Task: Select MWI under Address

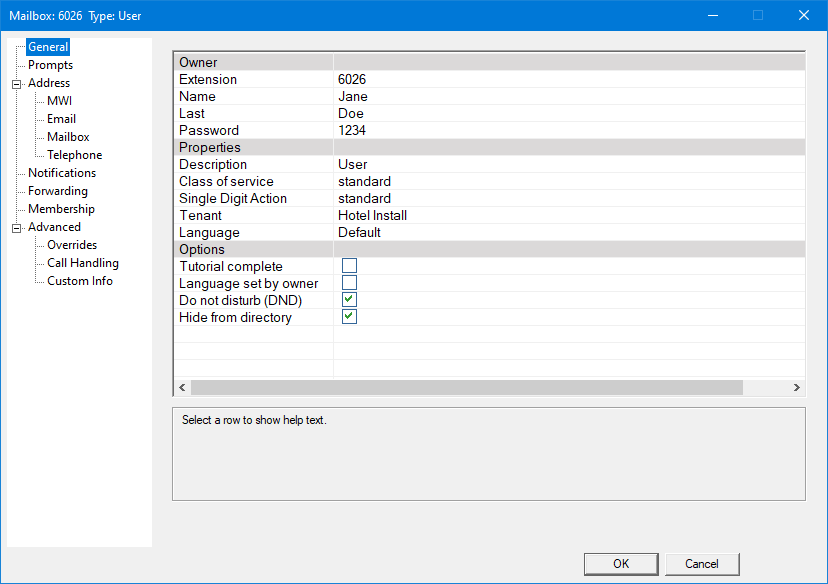Action: (x=59, y=101)
